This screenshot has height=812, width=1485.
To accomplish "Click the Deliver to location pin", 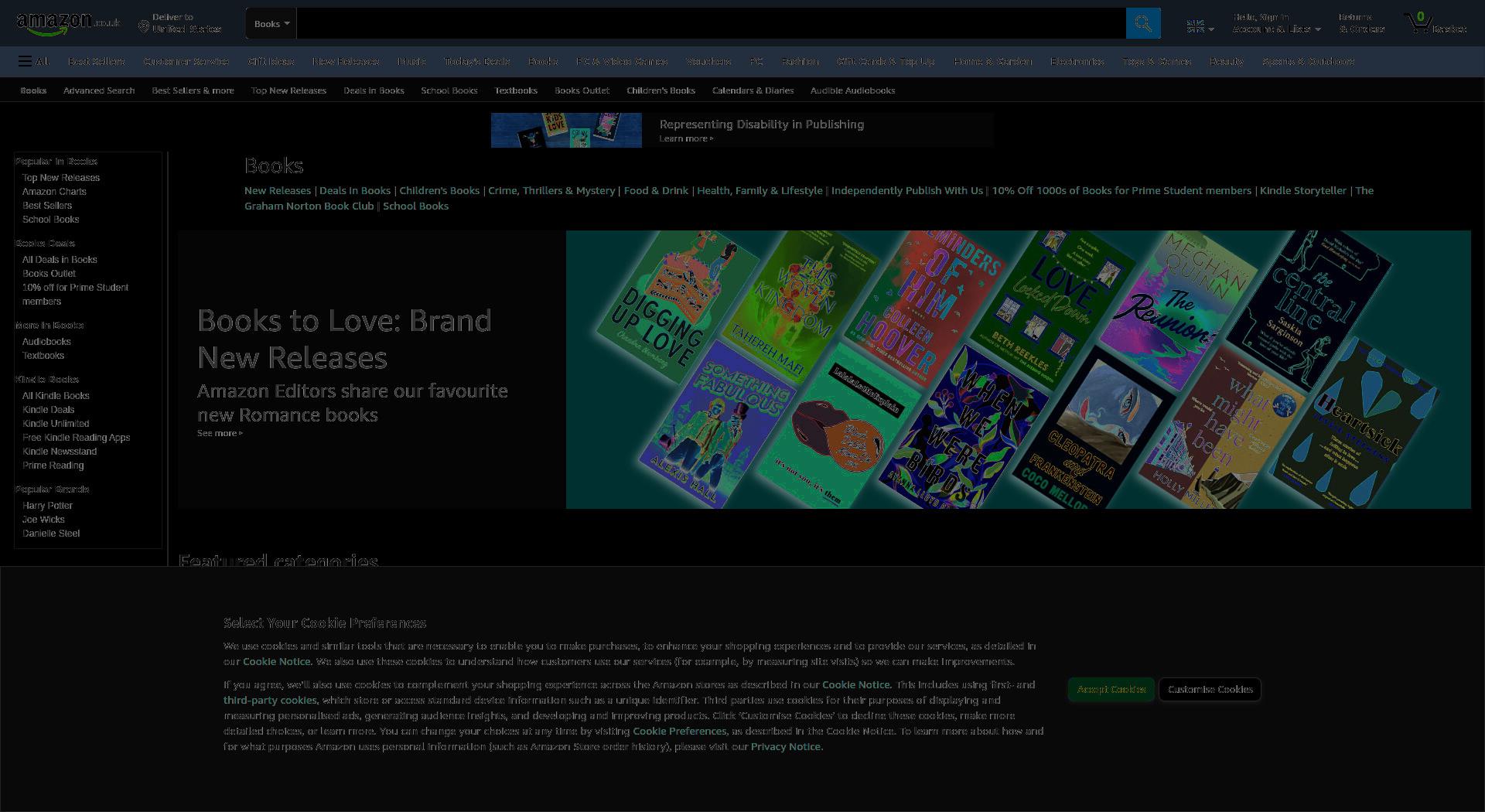I will click(x=143, y=27).
